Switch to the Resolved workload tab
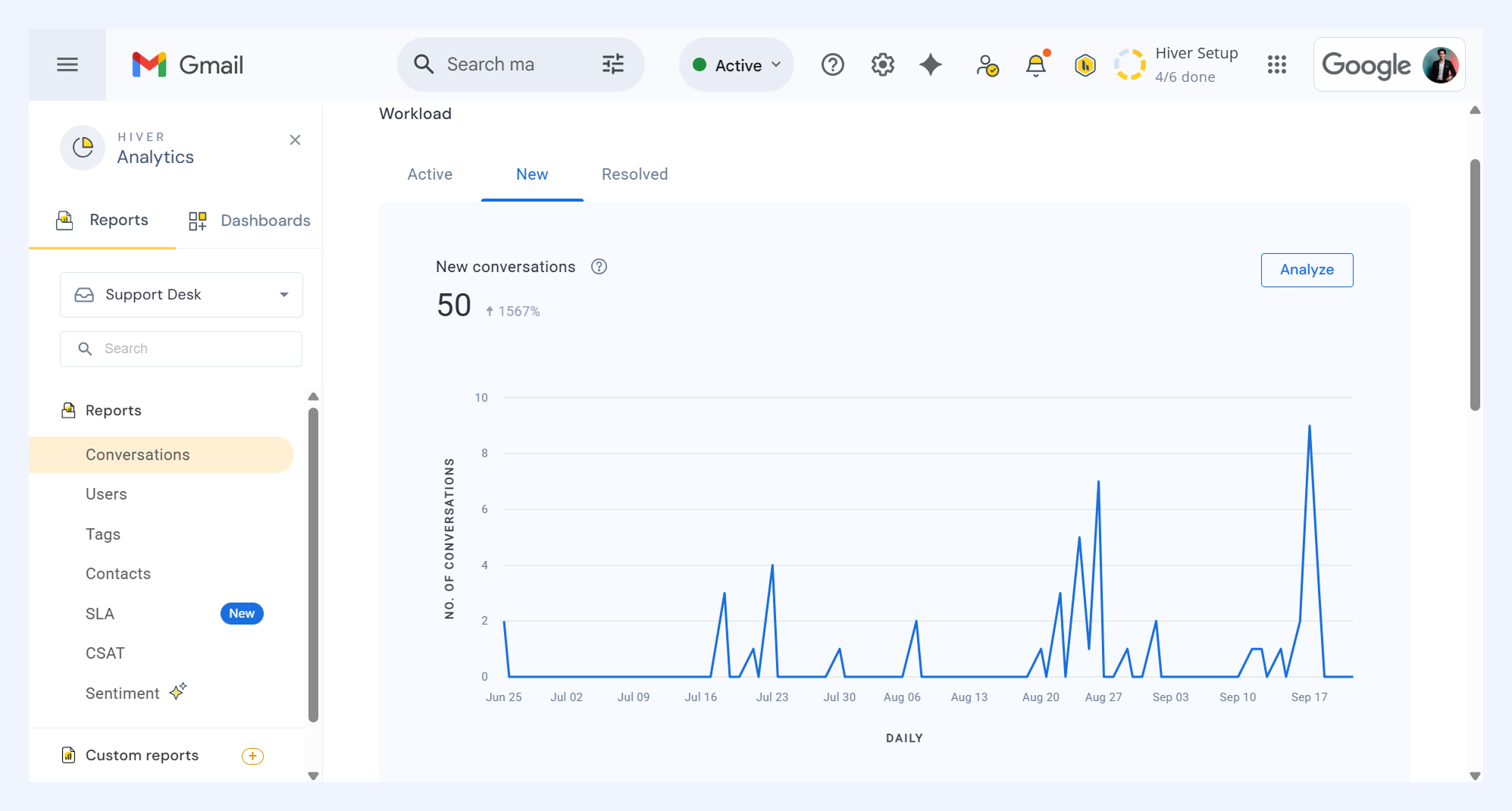The width and height of the screenshot is (1512, 811). (x=634, y=174)
